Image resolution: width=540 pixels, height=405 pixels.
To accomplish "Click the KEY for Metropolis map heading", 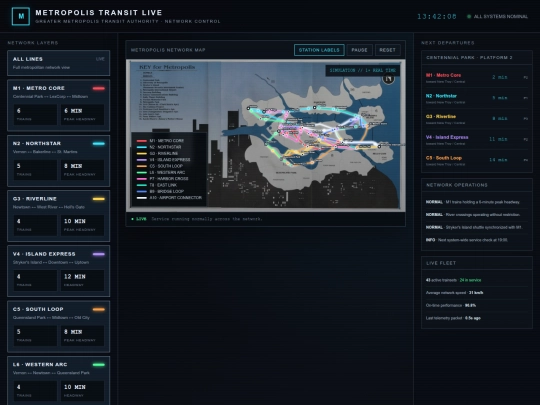I will [x=167, y=67].
